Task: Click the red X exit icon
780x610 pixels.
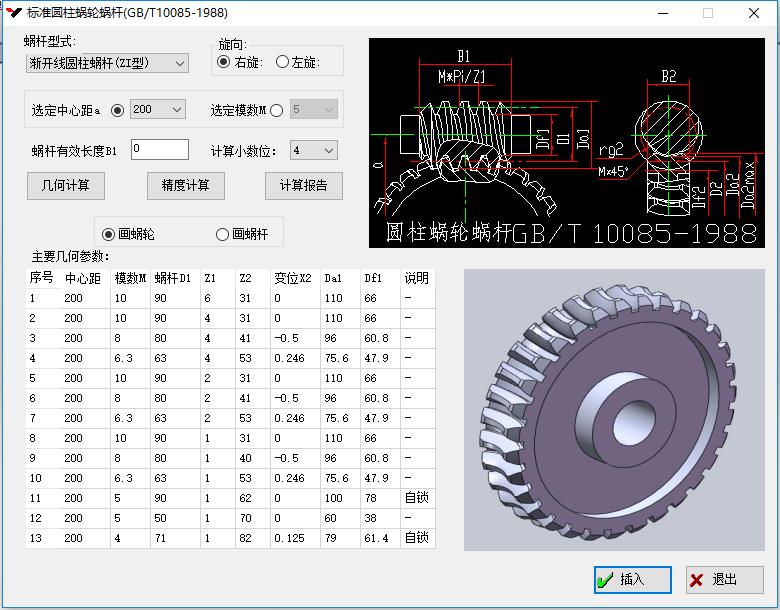Action: 697,580
